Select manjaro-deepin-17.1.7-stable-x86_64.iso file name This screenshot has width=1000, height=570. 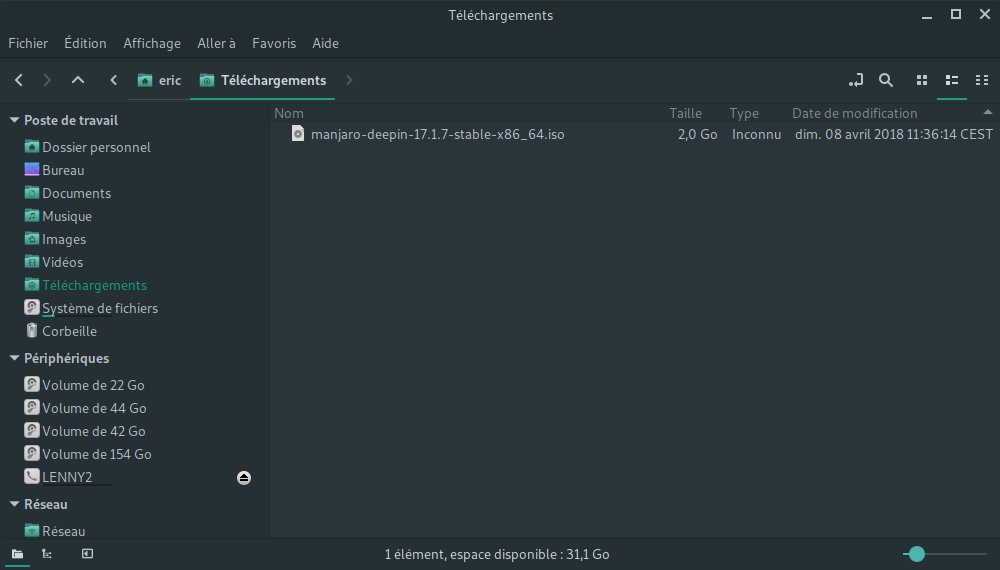pos(438,135)
